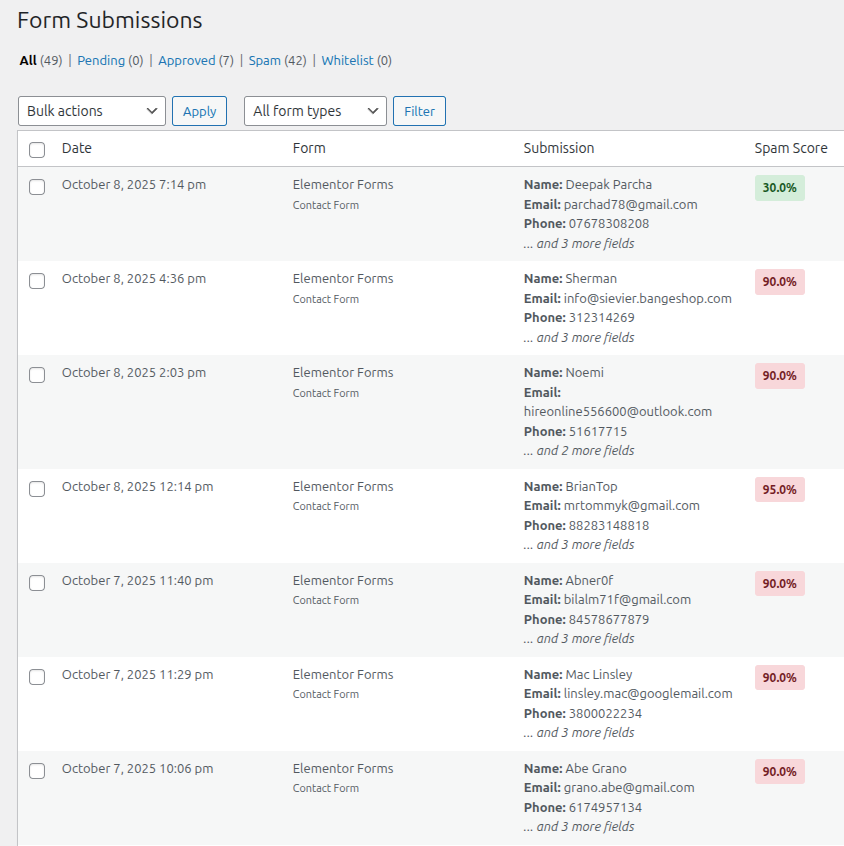The width and height of the screenshot is (844, 846).
Task: Click the Spam Score column header
Action: [x=790, y=148]
